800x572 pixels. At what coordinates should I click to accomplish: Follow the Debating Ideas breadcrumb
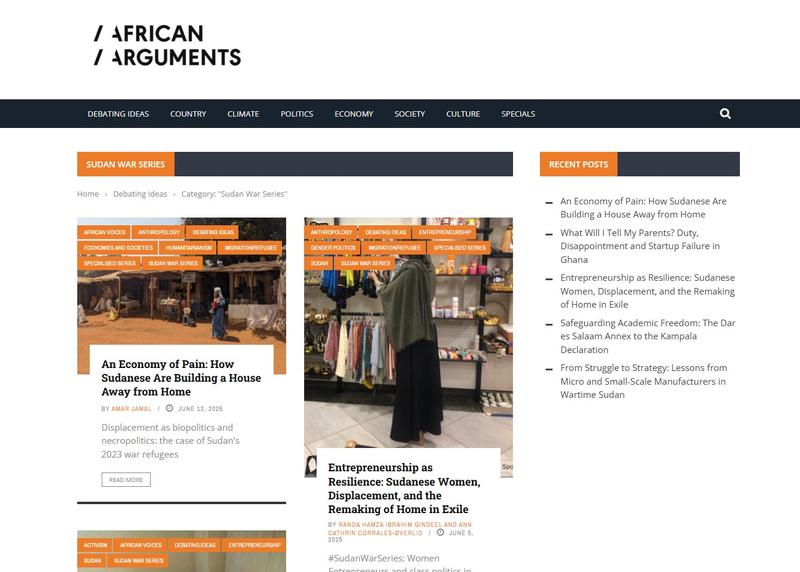(140, 194)
